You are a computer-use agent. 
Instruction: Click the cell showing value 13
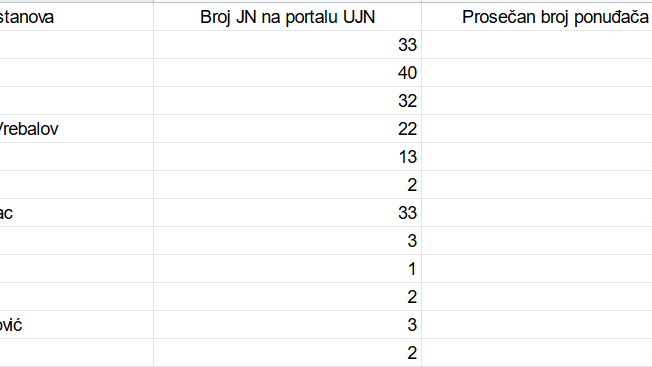(287, 157)
